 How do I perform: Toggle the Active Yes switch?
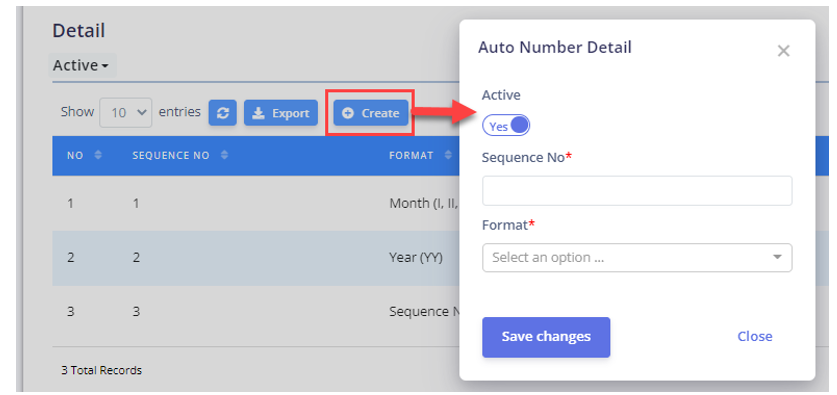(506, 126)
